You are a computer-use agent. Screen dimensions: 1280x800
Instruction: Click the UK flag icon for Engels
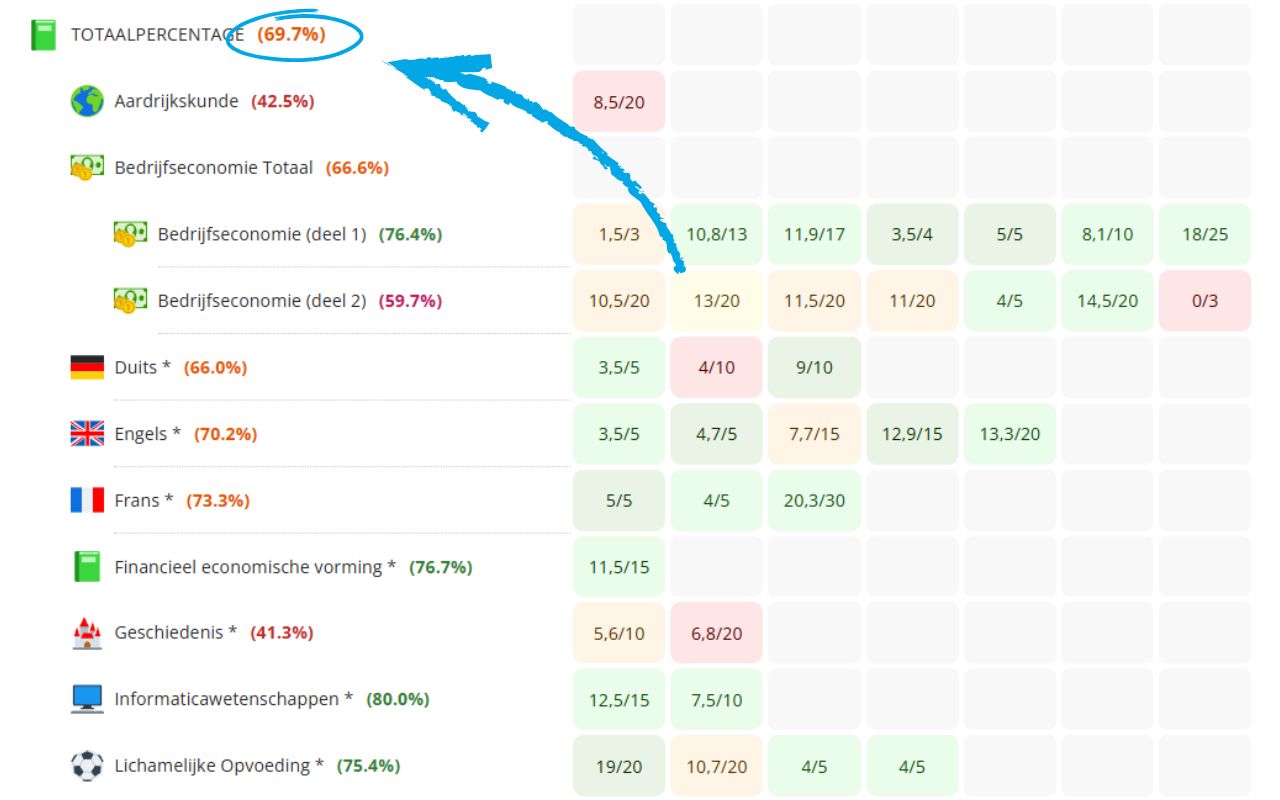pyautogui.click(x=87, y=433)
